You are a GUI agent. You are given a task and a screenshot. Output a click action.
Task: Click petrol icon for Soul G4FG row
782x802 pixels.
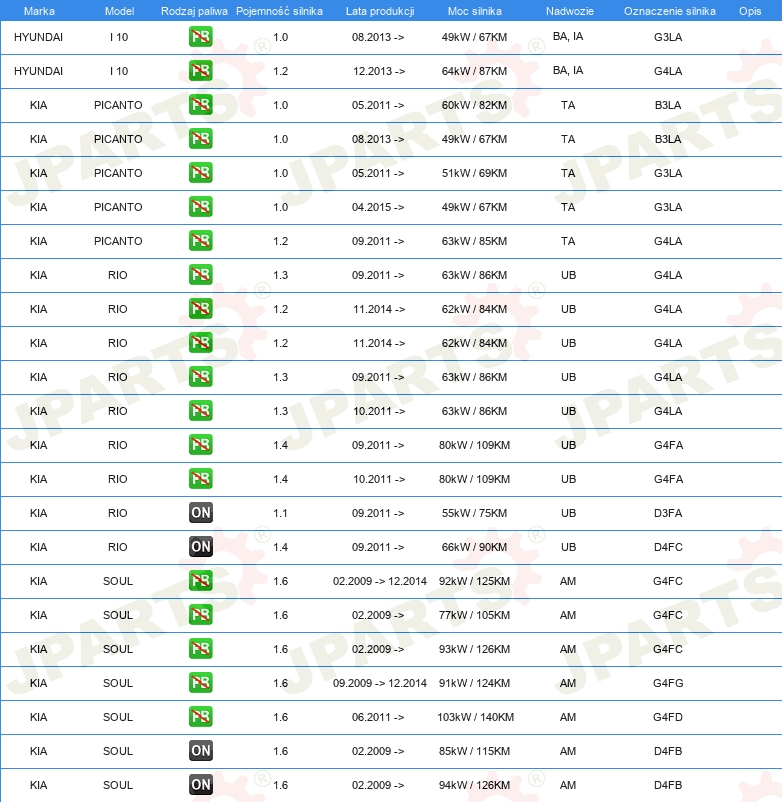click(200, 683)
